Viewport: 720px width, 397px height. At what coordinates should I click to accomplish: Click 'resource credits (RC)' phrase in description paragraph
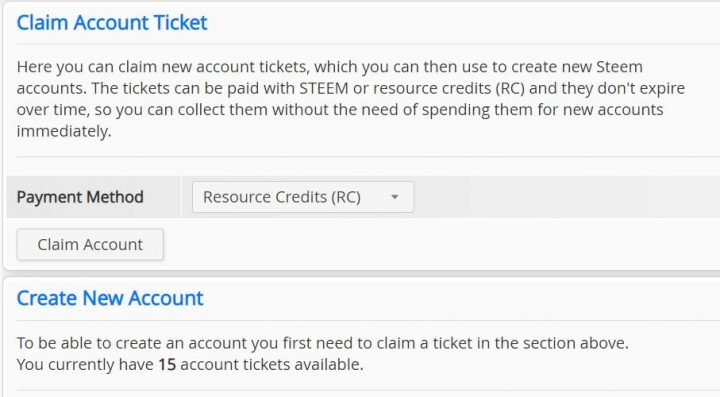449,88
